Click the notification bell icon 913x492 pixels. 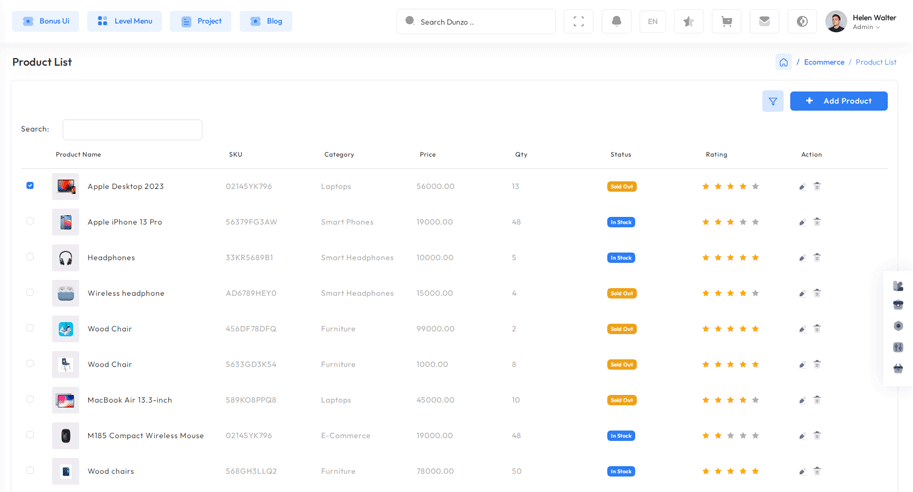click(x=616, y=21)
